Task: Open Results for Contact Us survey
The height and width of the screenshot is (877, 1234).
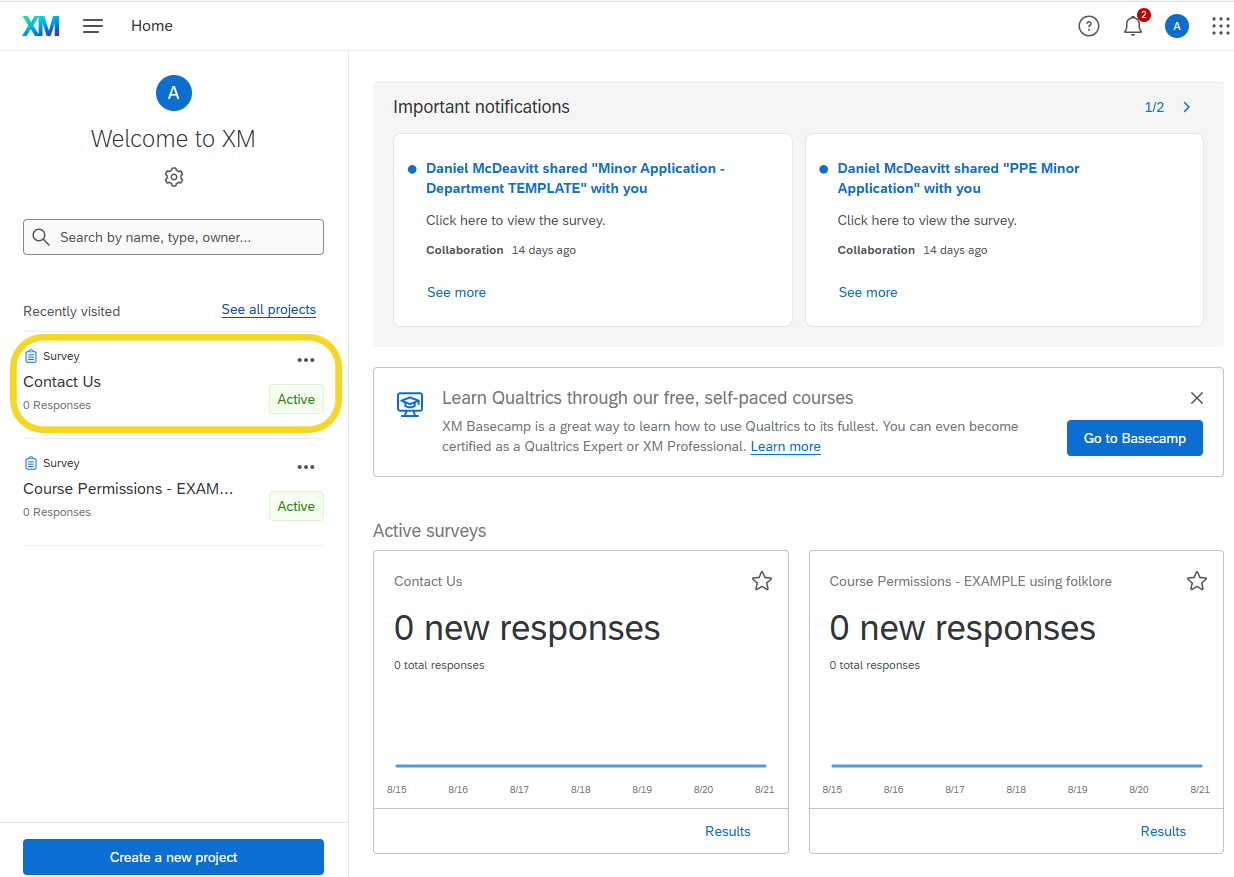Action: pos(727,831)
